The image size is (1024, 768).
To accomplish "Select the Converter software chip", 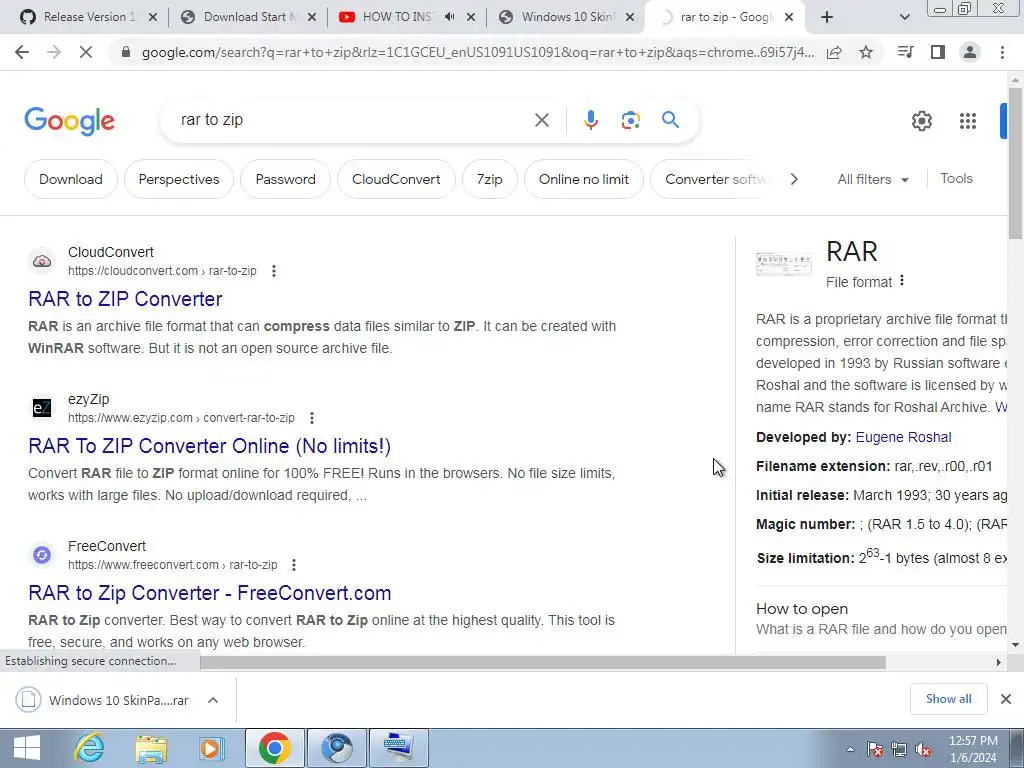I will [x=714, y=179].
